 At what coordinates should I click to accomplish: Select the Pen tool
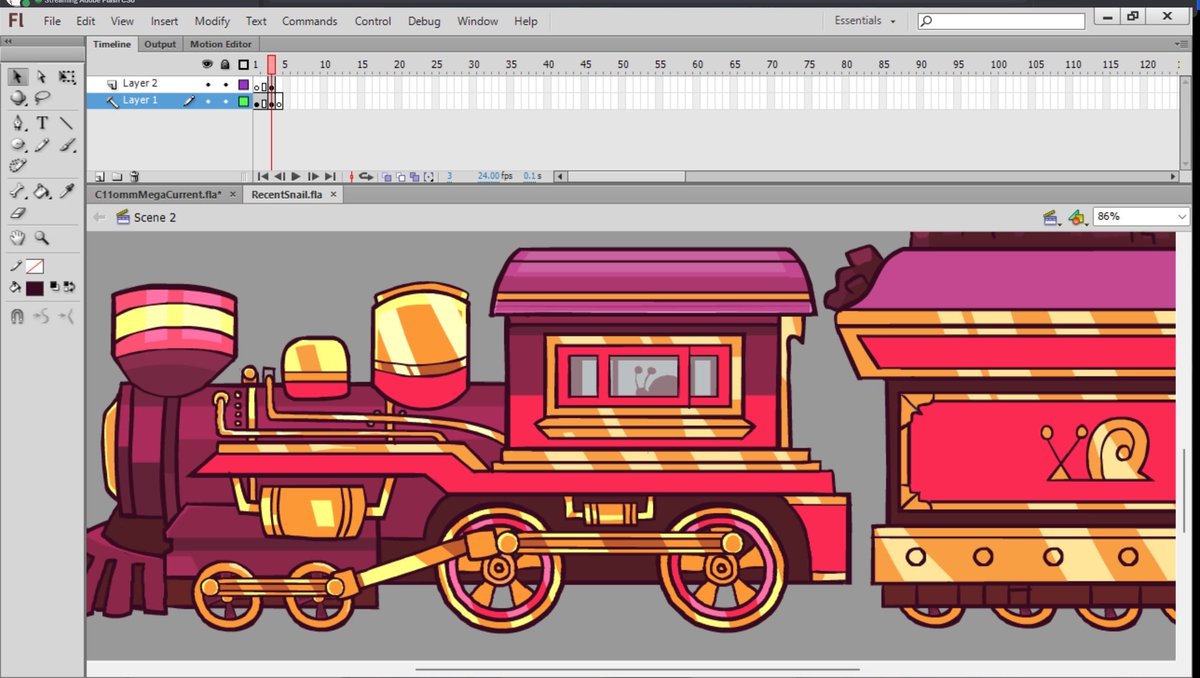(x=18, y=123)
